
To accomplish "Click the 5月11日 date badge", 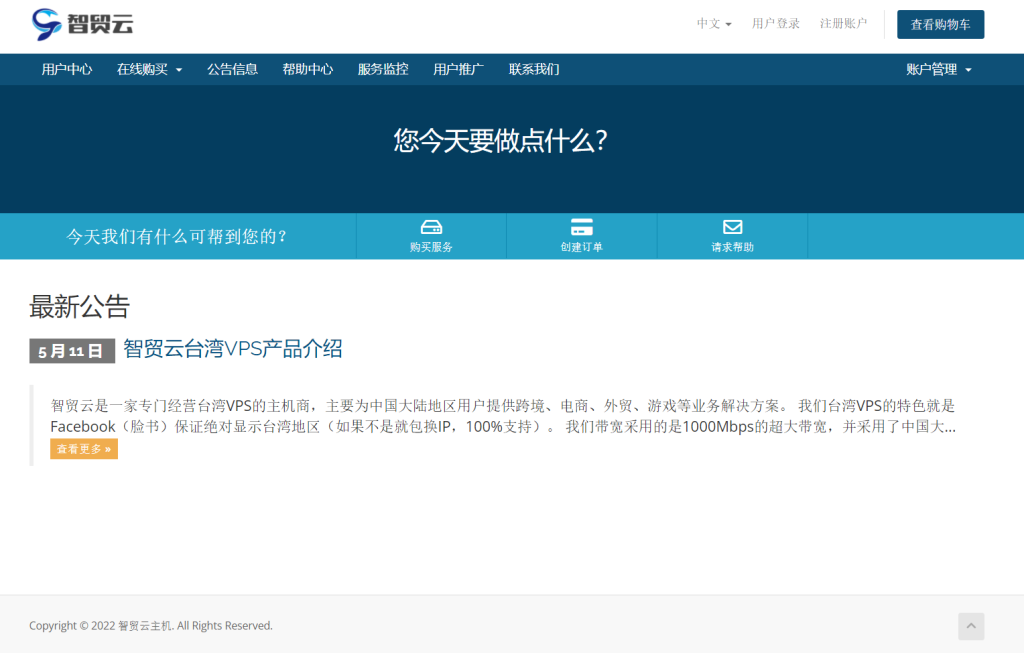I will tap(72, 351).
